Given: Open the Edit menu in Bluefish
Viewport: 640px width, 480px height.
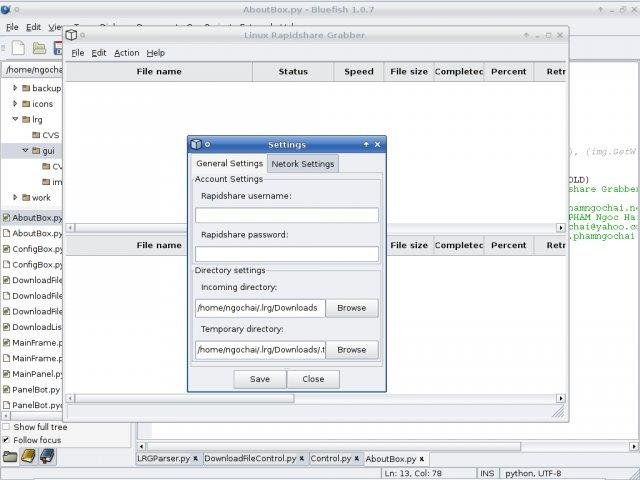Looking at the screenshot, I should [x=33, y=27].
